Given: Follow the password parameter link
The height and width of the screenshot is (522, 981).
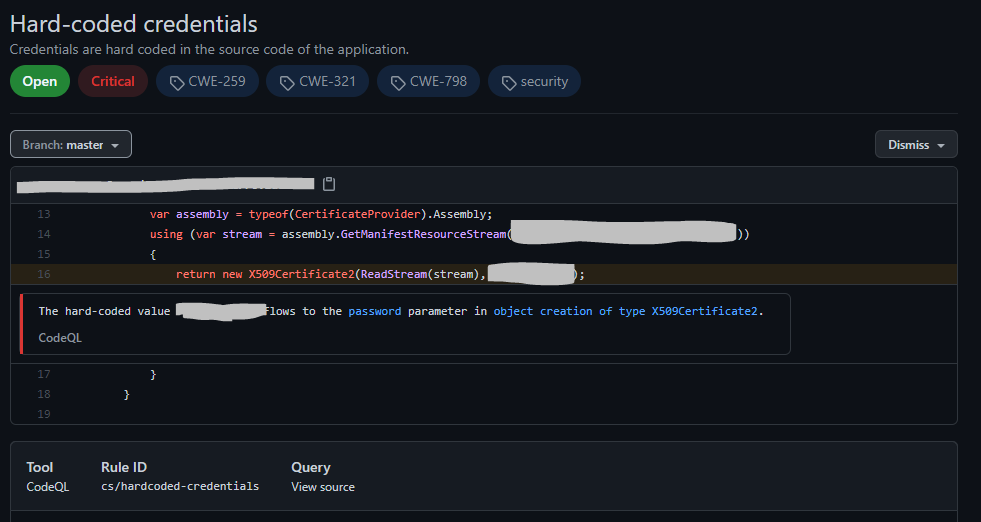Looking at the screenshot, I should click(375, 311).
